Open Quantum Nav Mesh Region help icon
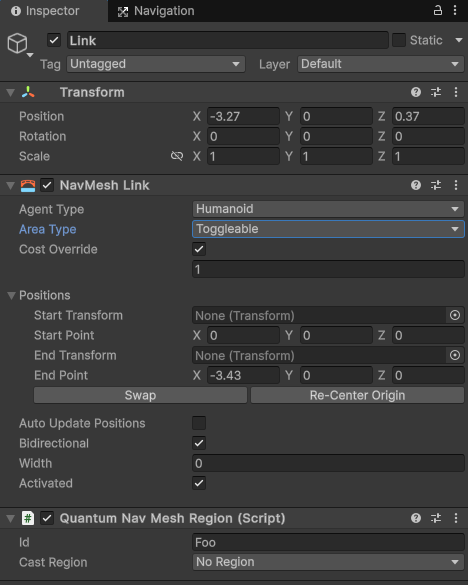The image size is (468, 585). pyautogui.click(x=416, y=518)
